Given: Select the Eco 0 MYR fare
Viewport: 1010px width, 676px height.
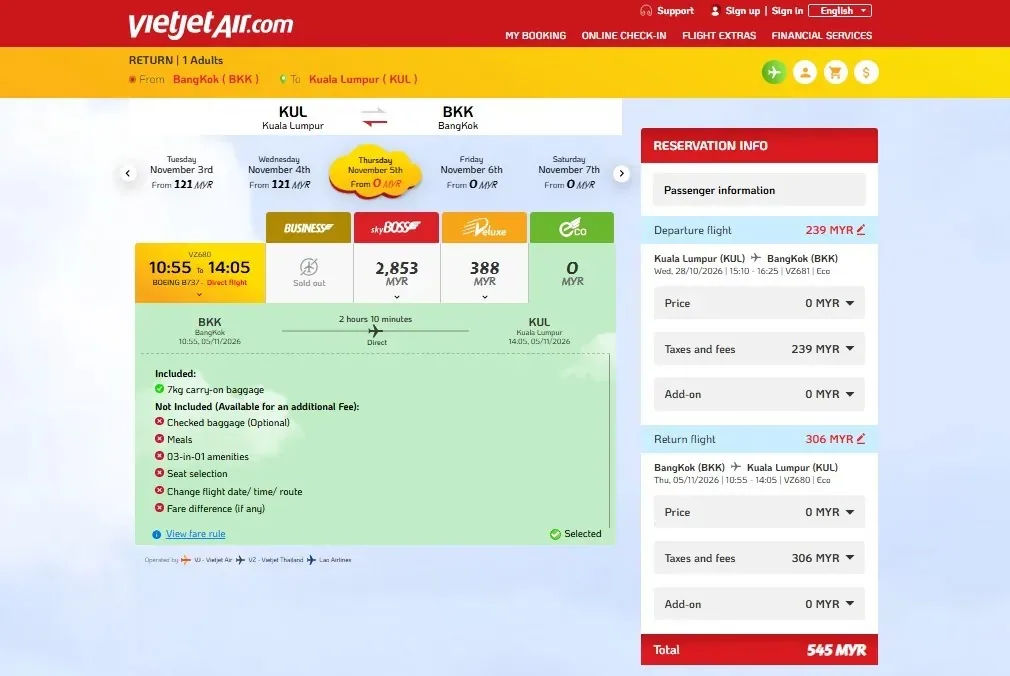Looking at the screenshot, I should (x=572, y=273).
